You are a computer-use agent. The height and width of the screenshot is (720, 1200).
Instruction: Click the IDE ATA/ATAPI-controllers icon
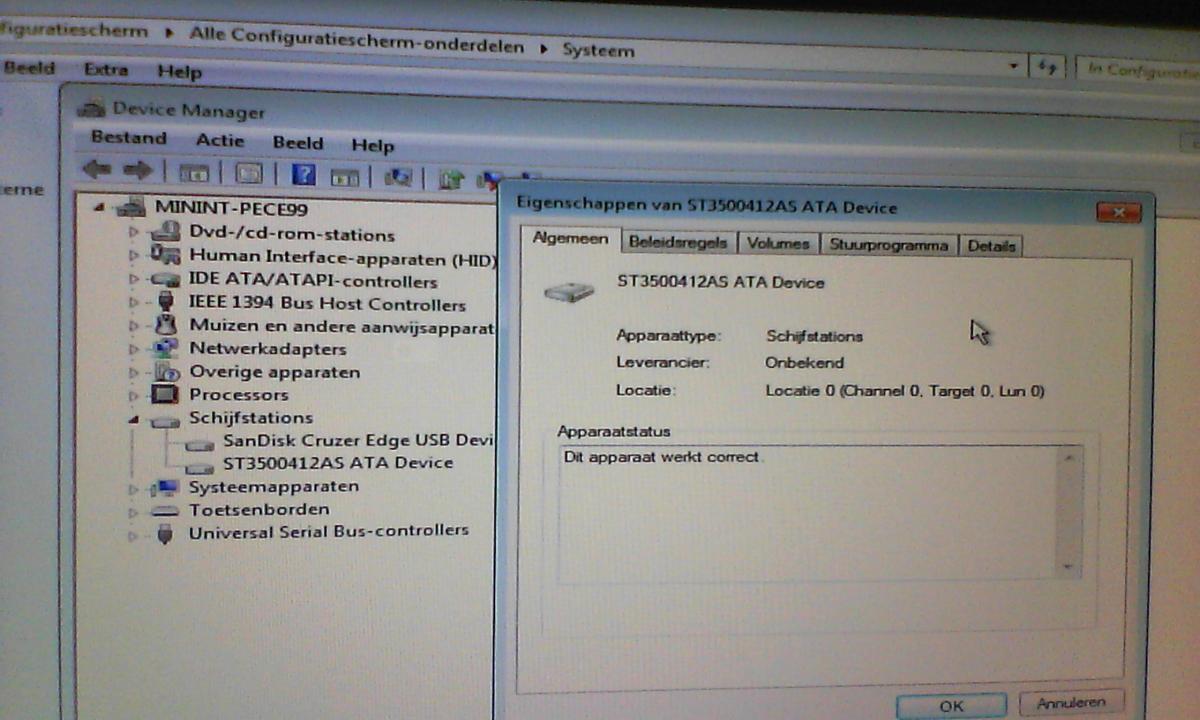(165, 280)
